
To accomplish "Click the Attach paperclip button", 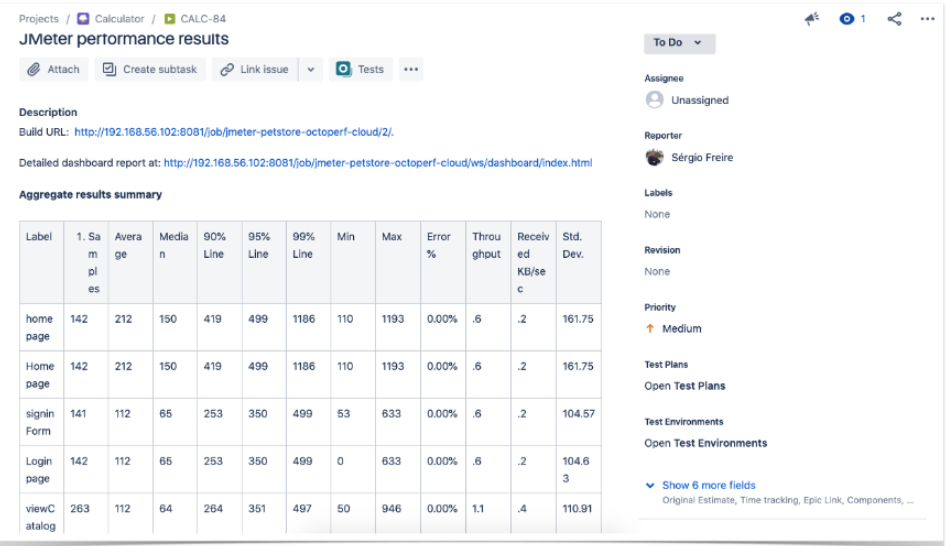I will [53, 69].
